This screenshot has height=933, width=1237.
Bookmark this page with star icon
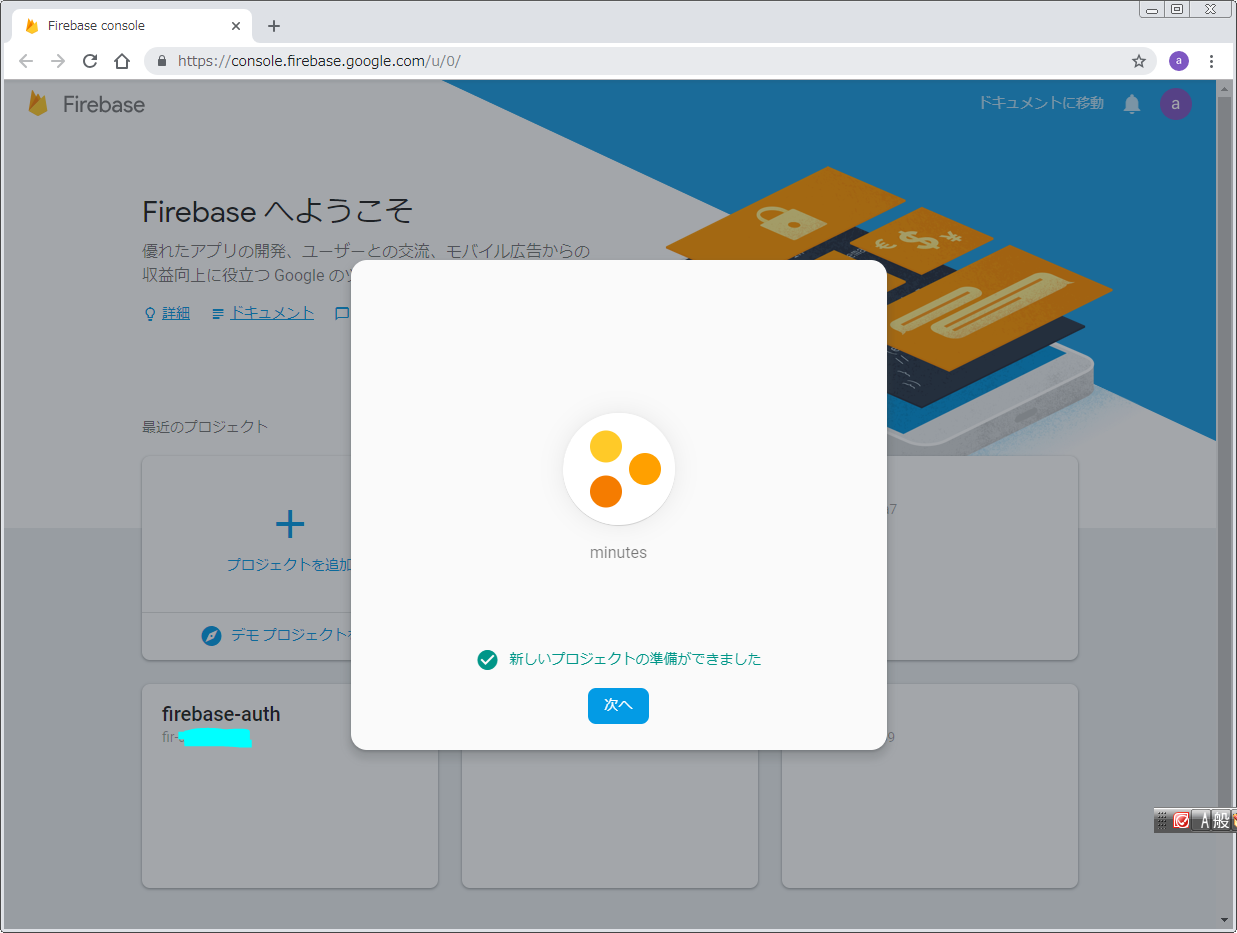tap(1138, 61)
